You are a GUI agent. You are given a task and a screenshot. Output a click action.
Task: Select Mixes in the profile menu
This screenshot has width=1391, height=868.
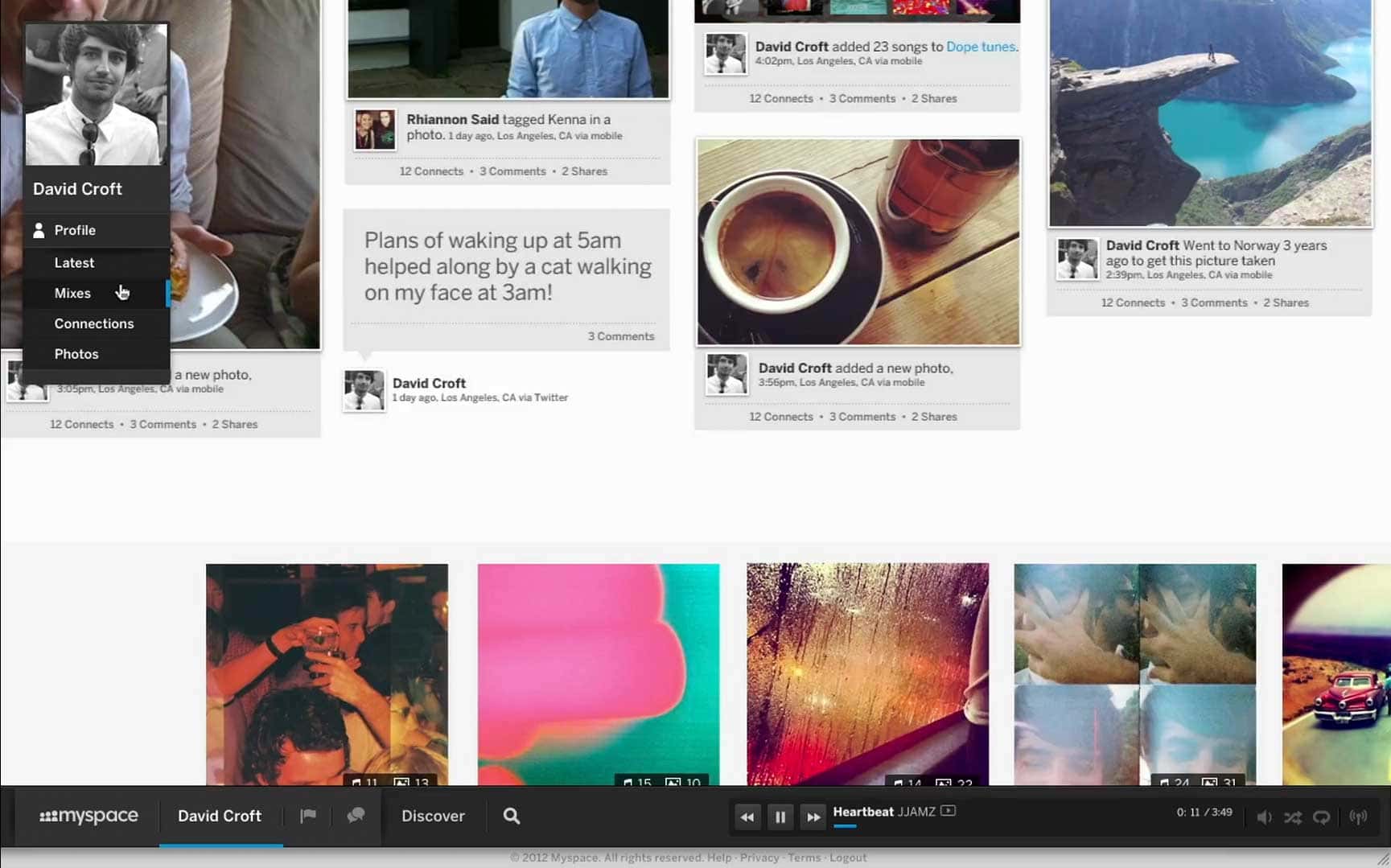pos(72,293)
